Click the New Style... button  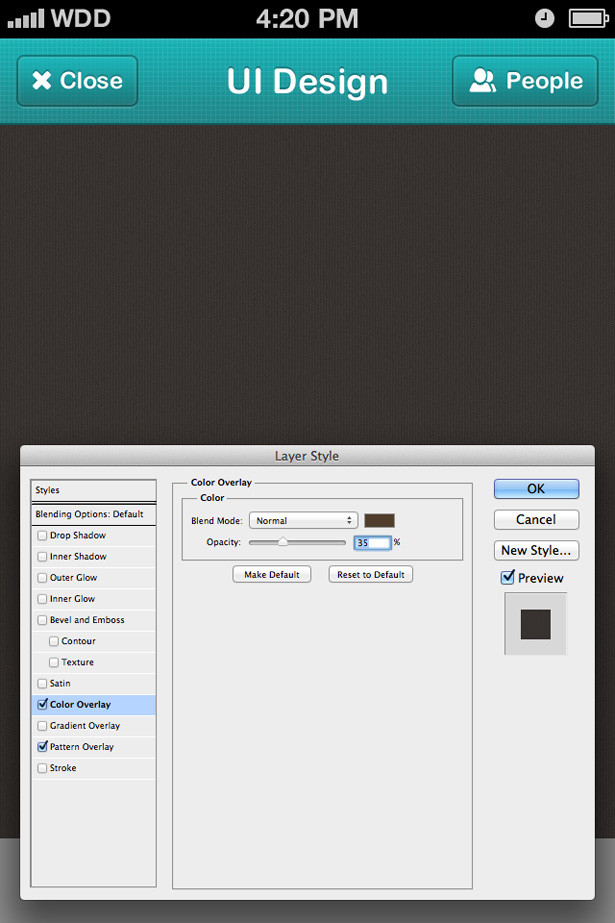[x=536, y=550]
